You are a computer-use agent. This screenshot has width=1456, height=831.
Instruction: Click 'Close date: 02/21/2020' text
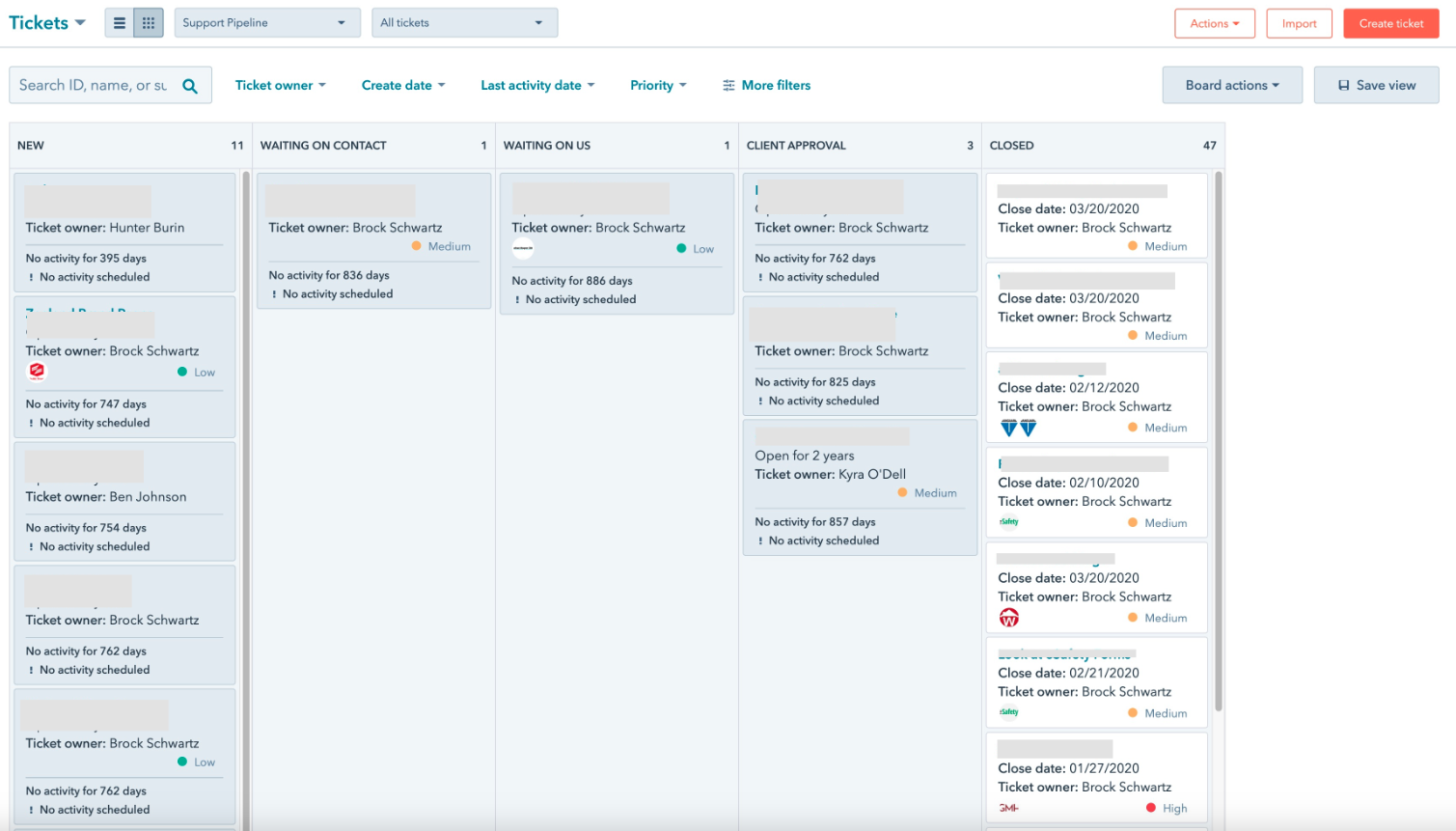click(1068, 673)
